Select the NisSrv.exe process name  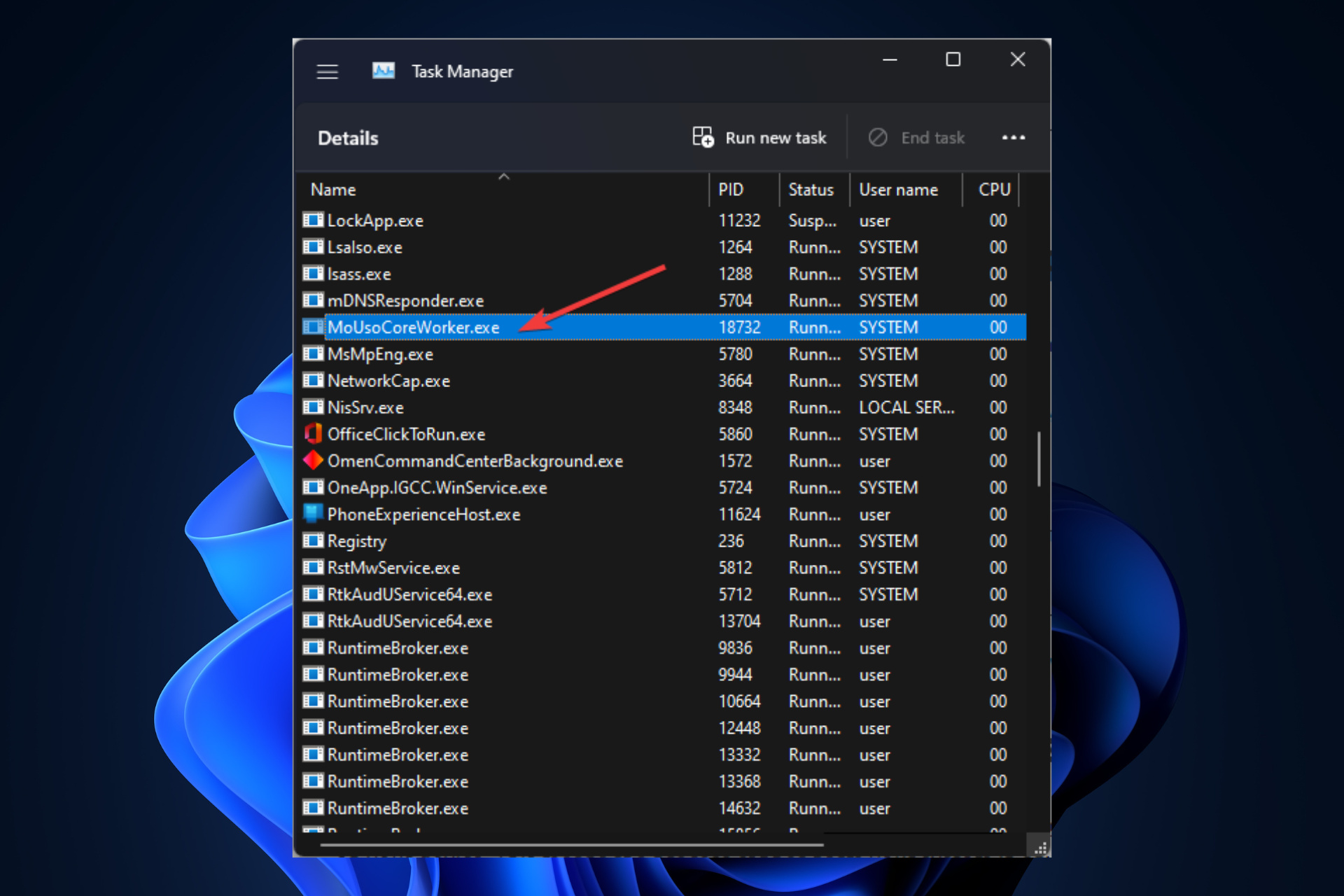tap(365, 407)
